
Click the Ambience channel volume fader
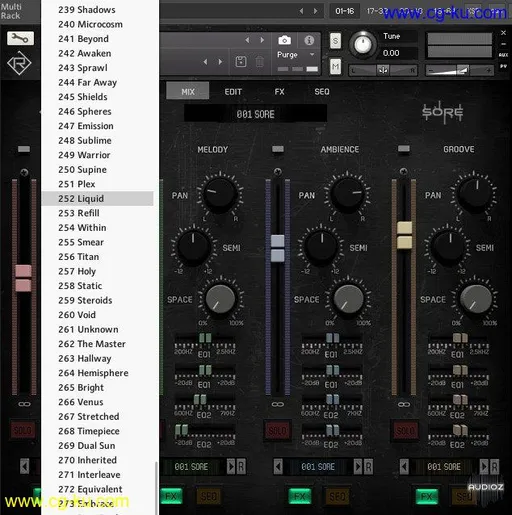(278, 248)
